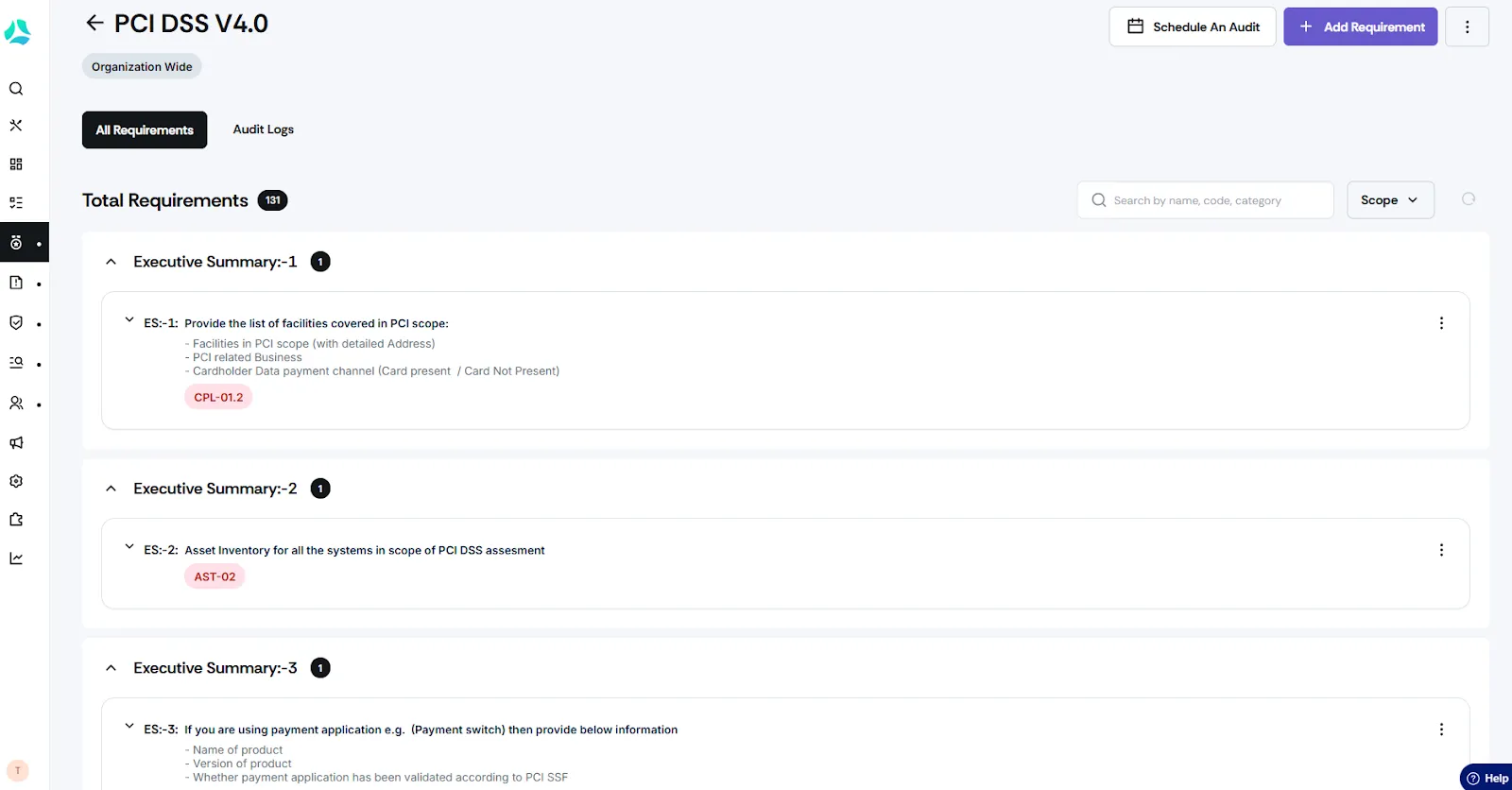Click the Schedule An Audit button
This screenshot has height=790, width=1512.
(x=1193, y=26)
